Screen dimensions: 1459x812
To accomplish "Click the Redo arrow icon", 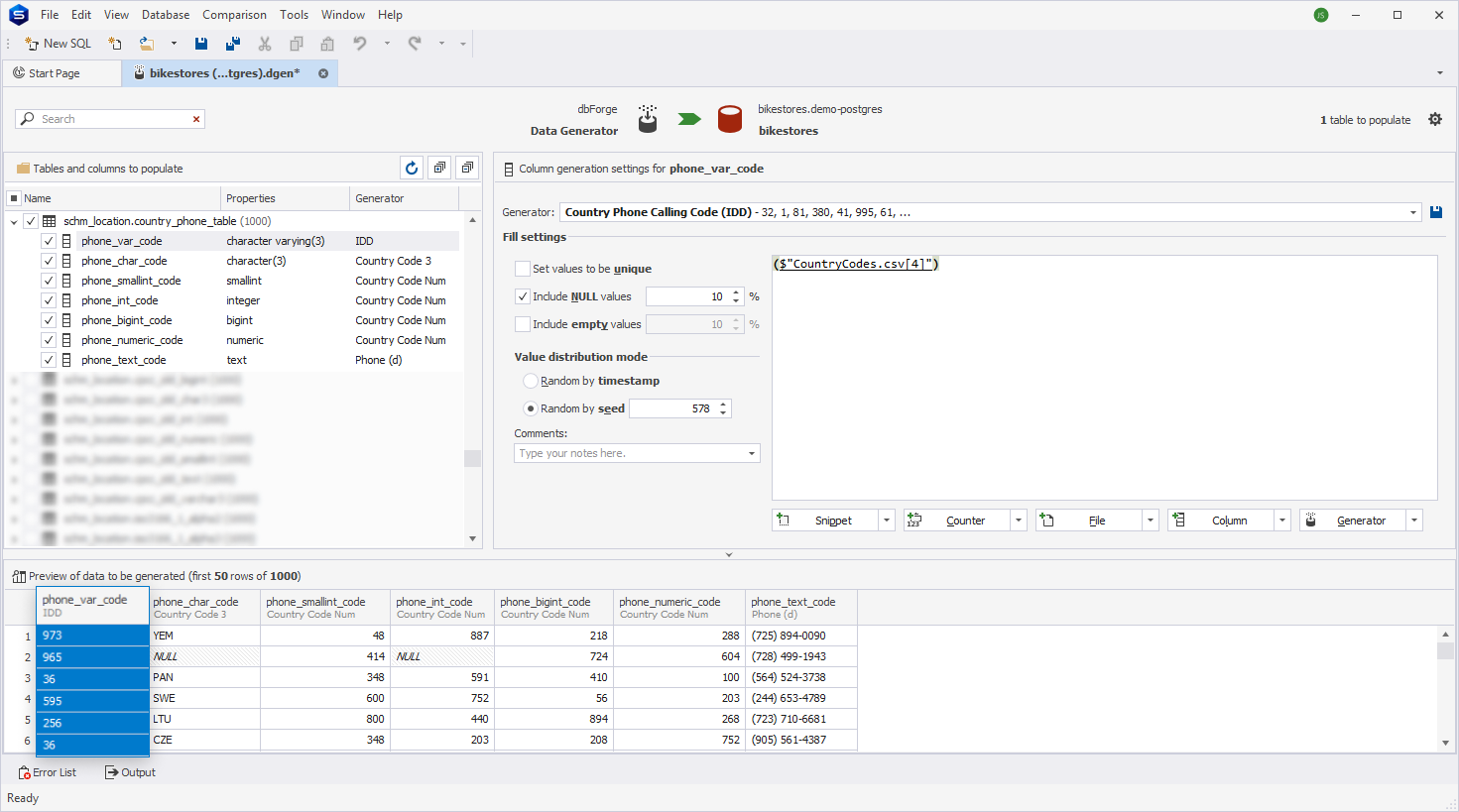I will coord(415,44).
